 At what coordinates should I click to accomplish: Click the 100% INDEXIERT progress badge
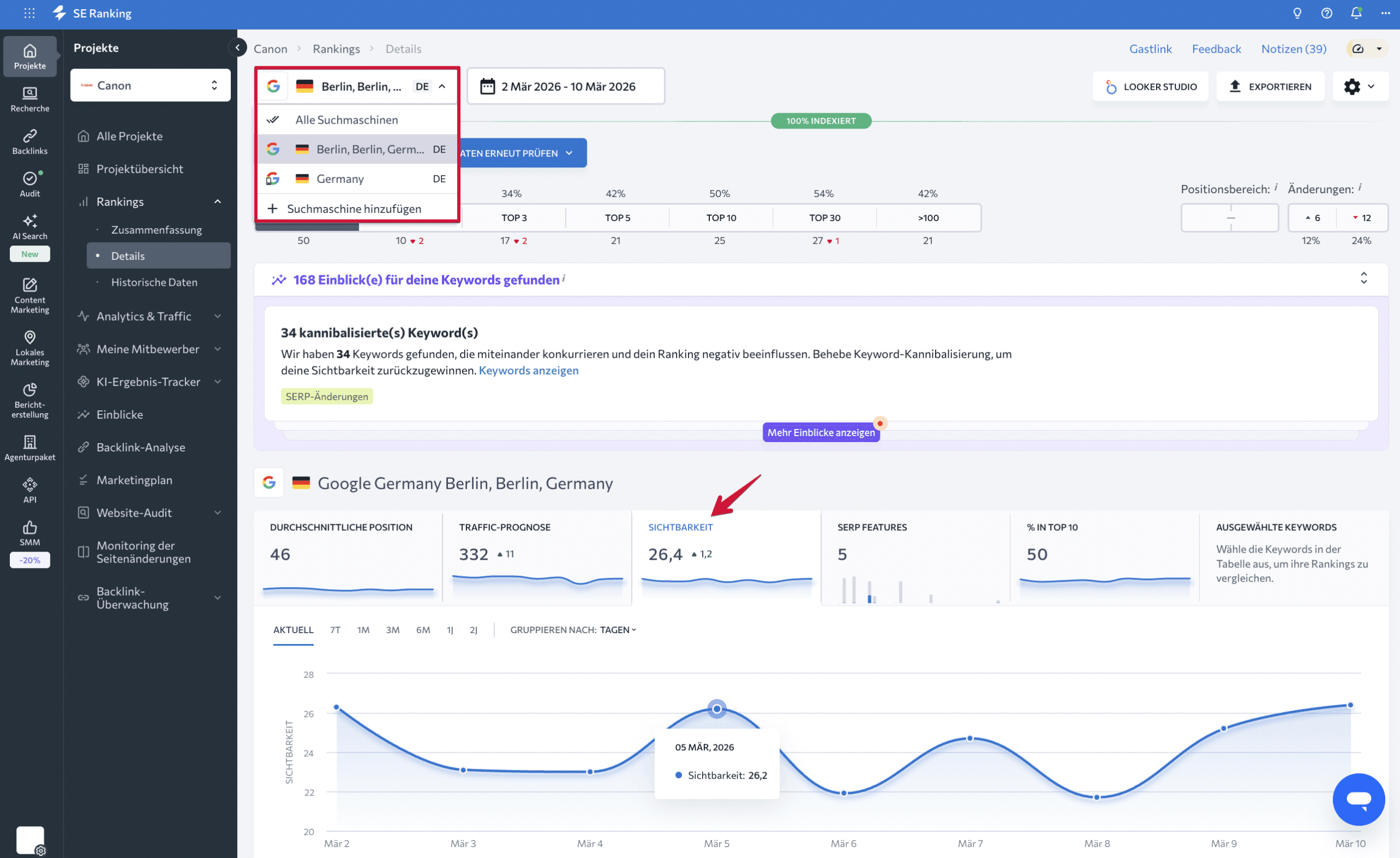pyautogui.click(x=820, y=120)
